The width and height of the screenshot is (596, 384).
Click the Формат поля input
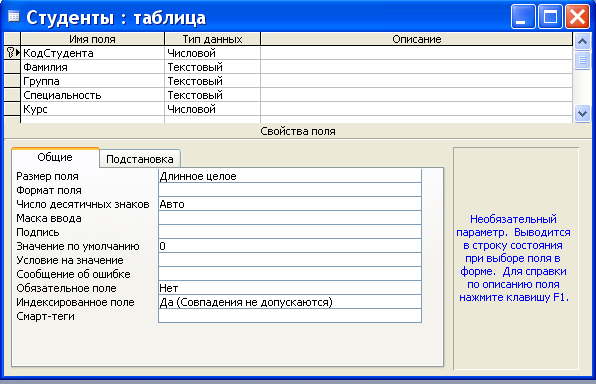(x=290, y=190)
